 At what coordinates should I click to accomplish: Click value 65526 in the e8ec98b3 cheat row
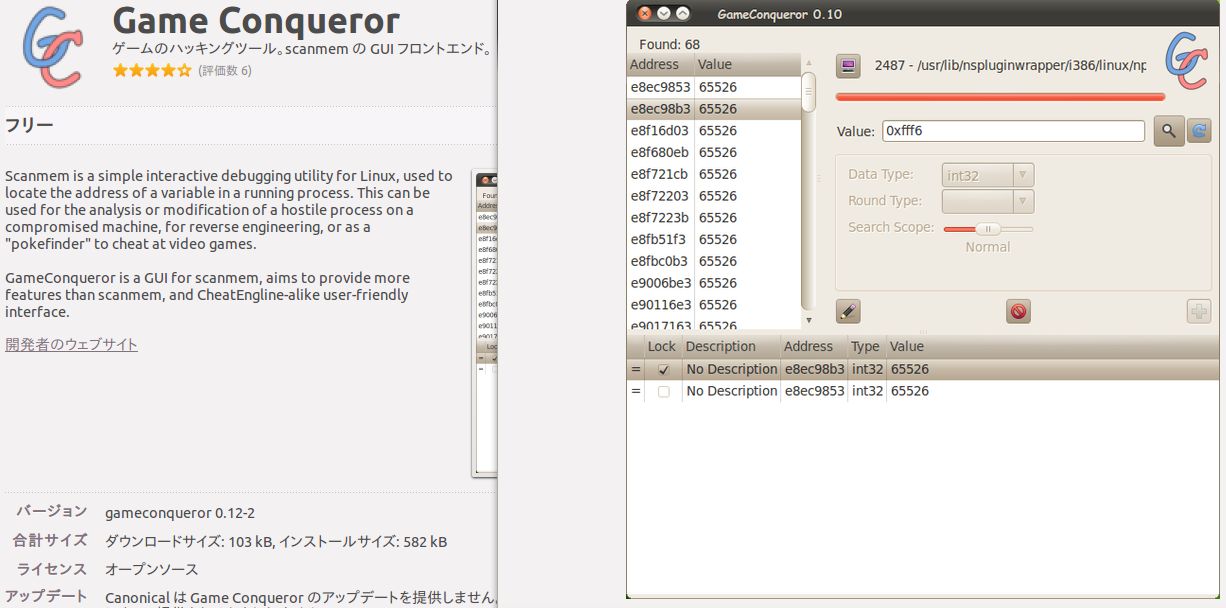click(x=910, y=369)
